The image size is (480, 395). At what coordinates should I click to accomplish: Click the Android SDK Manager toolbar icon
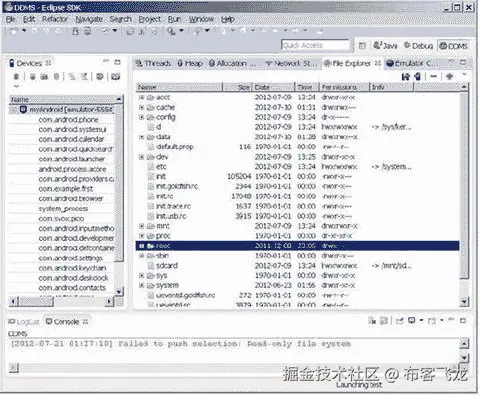pyautogui.click(x=76, y=31)
